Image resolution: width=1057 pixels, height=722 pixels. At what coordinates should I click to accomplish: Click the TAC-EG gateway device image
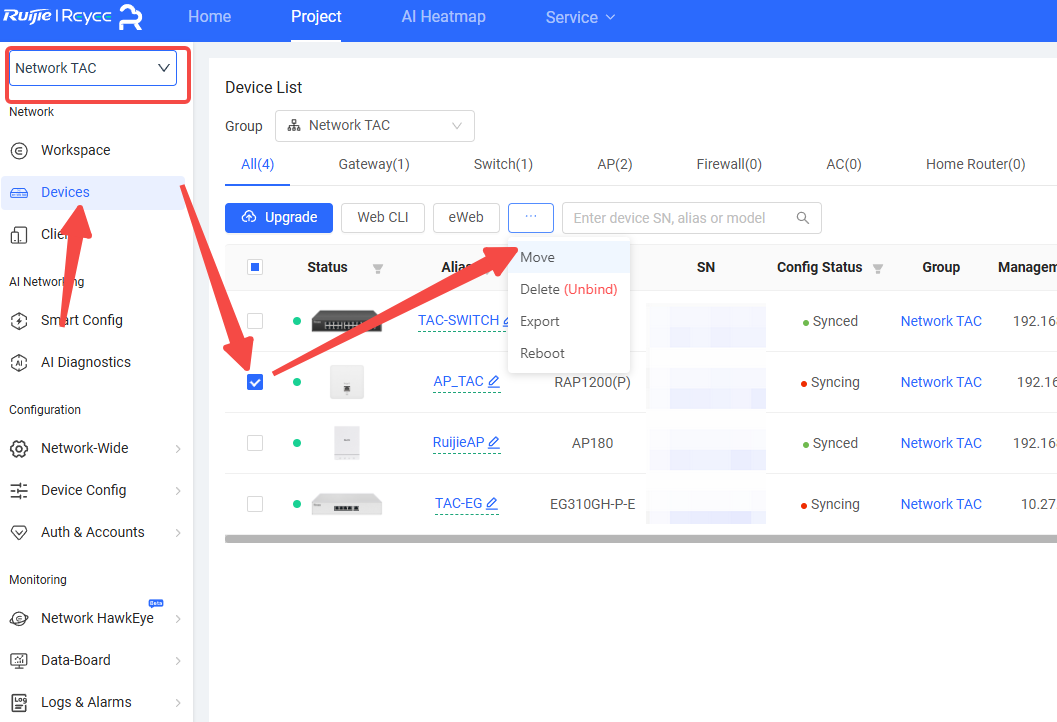click(x=346, y=504)
